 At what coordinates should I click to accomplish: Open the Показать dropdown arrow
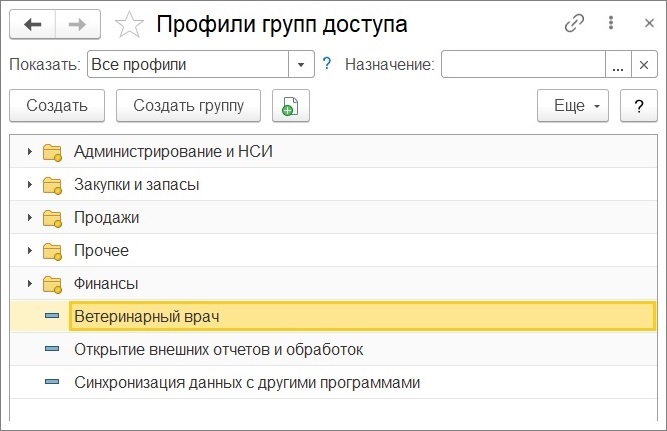(x=301, y=65)
